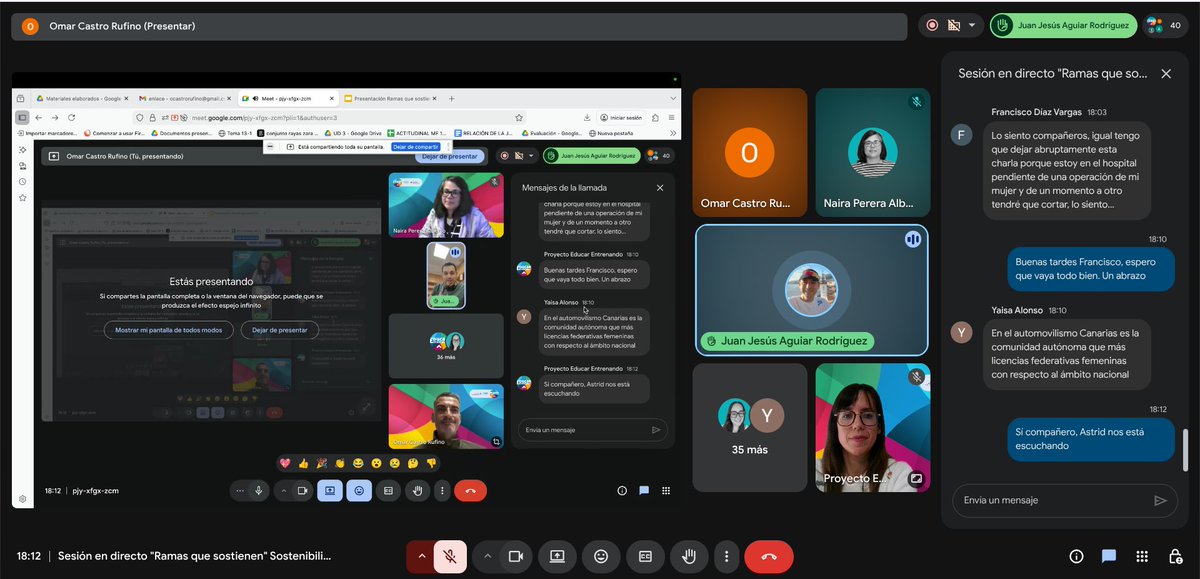Raise hand using main bottom bar button
This screenshot has height=579, width=1200.
click(689, 556)
